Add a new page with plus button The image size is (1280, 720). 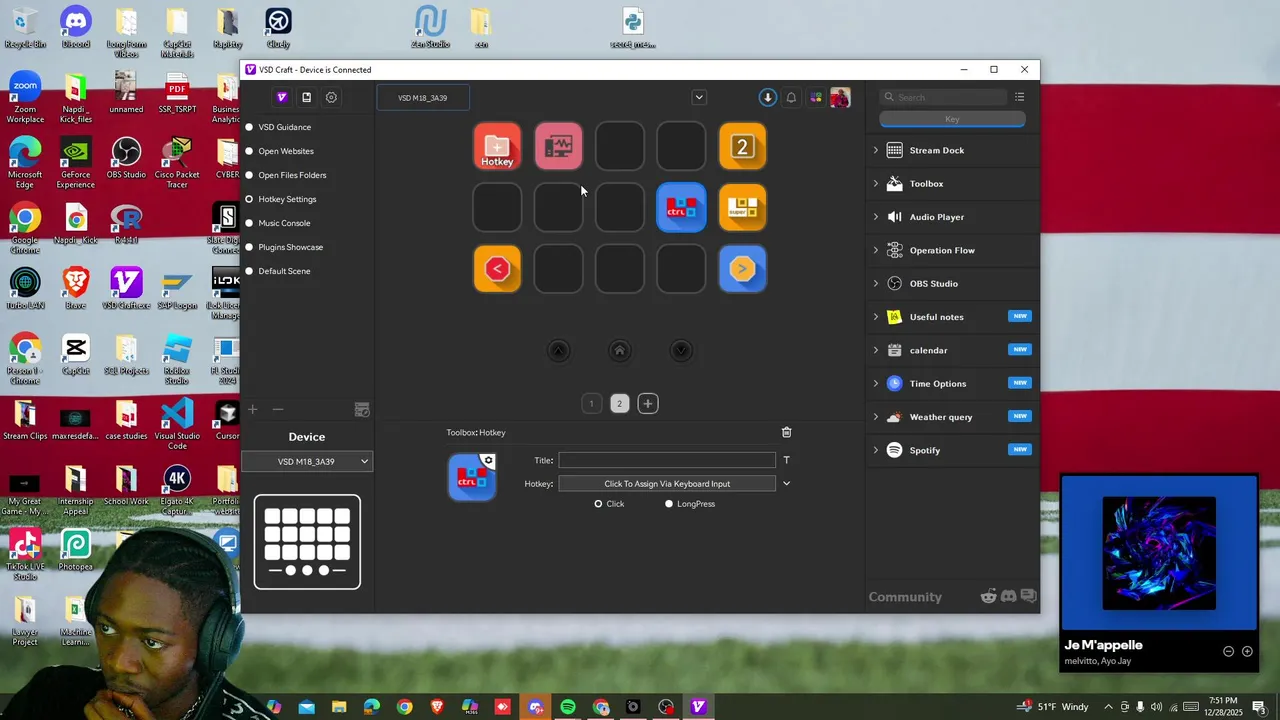pos(648,404)
